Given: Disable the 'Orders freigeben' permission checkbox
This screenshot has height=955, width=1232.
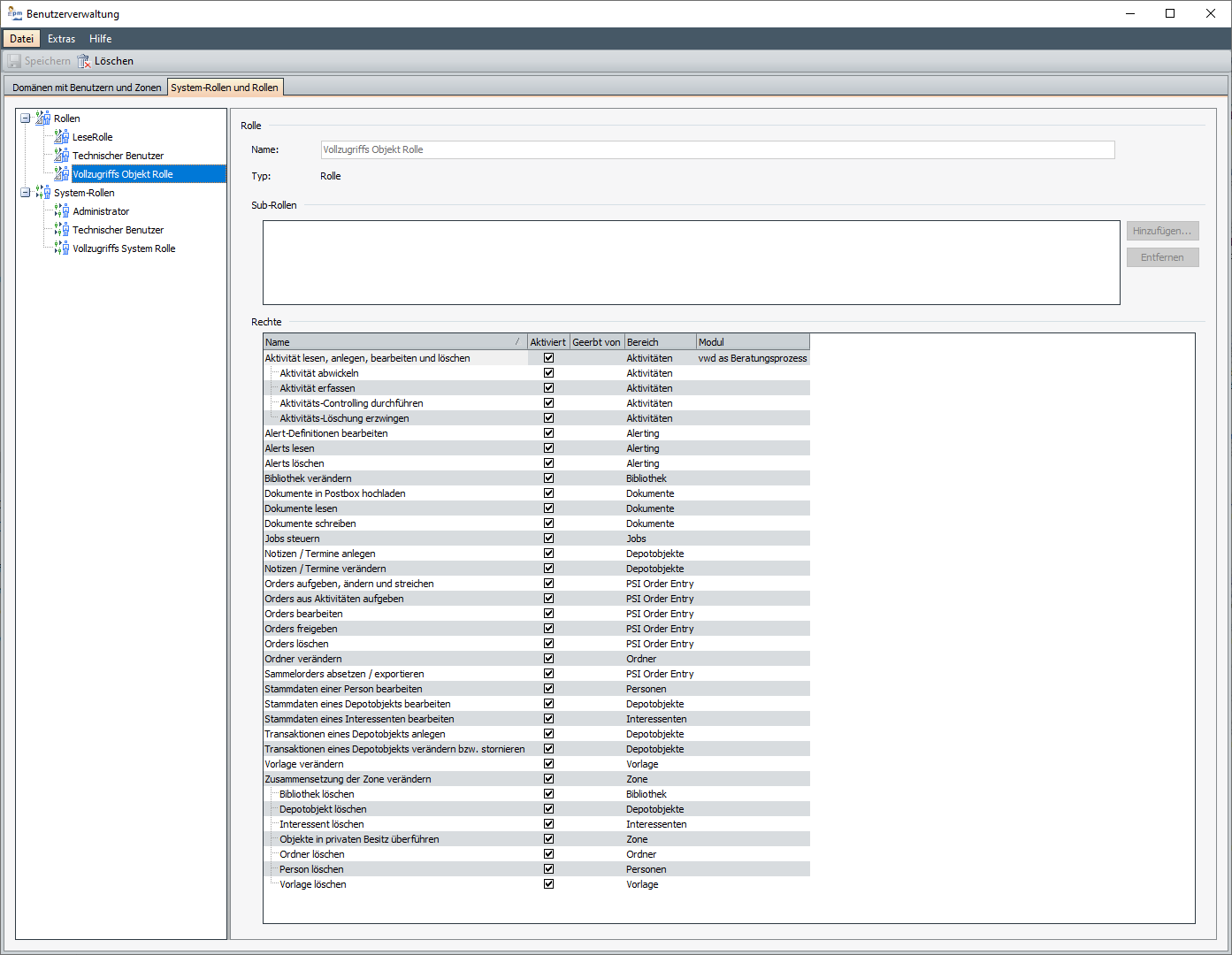Looking at the screenshot, I should click(x=548, y=629).
